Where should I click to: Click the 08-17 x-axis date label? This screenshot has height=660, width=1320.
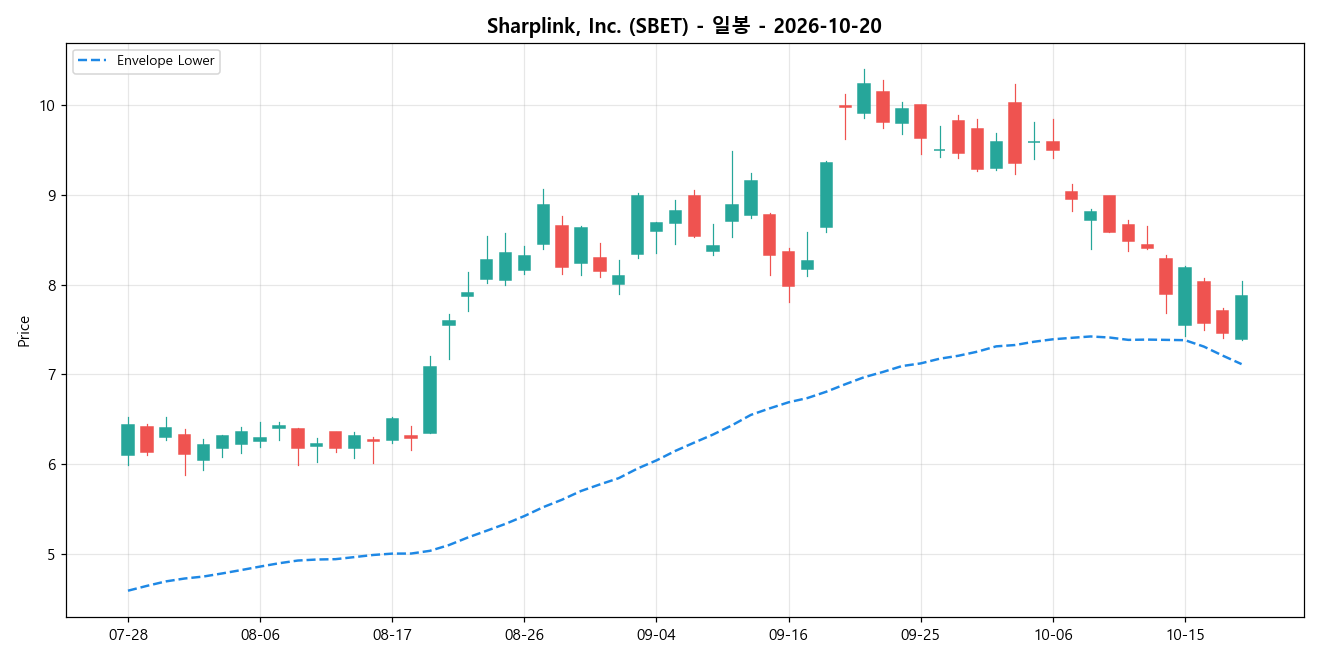coord(392,635)
